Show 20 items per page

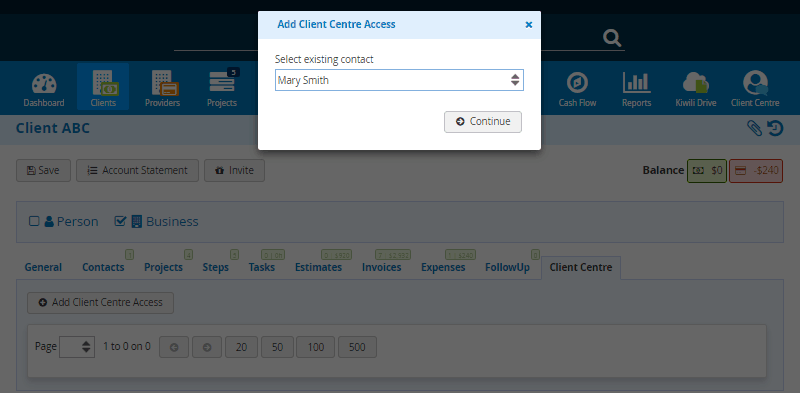pos(241,347)
